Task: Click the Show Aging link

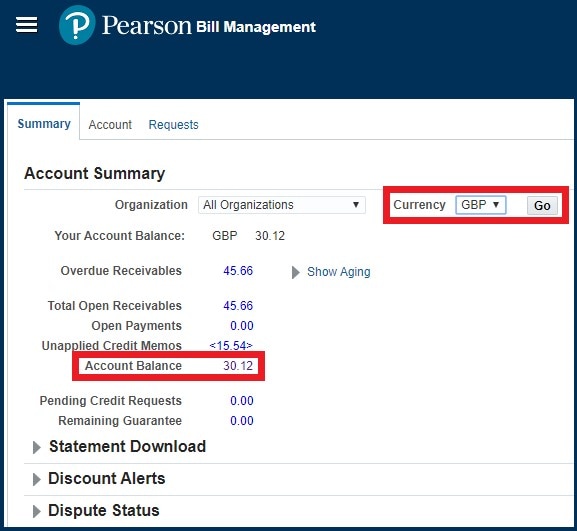Action: [339, 272]
